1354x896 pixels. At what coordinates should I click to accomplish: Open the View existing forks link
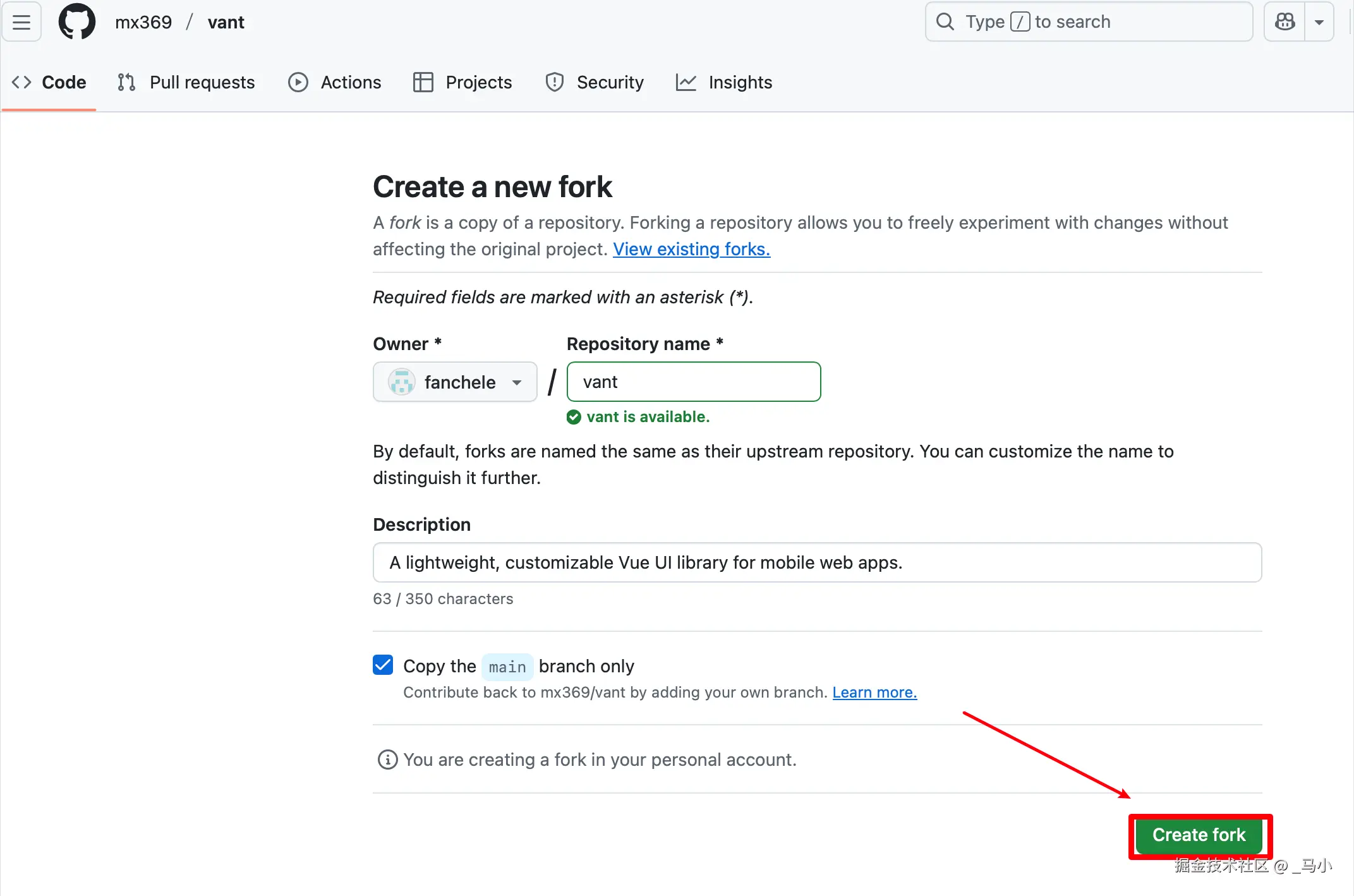coord(691,250)
